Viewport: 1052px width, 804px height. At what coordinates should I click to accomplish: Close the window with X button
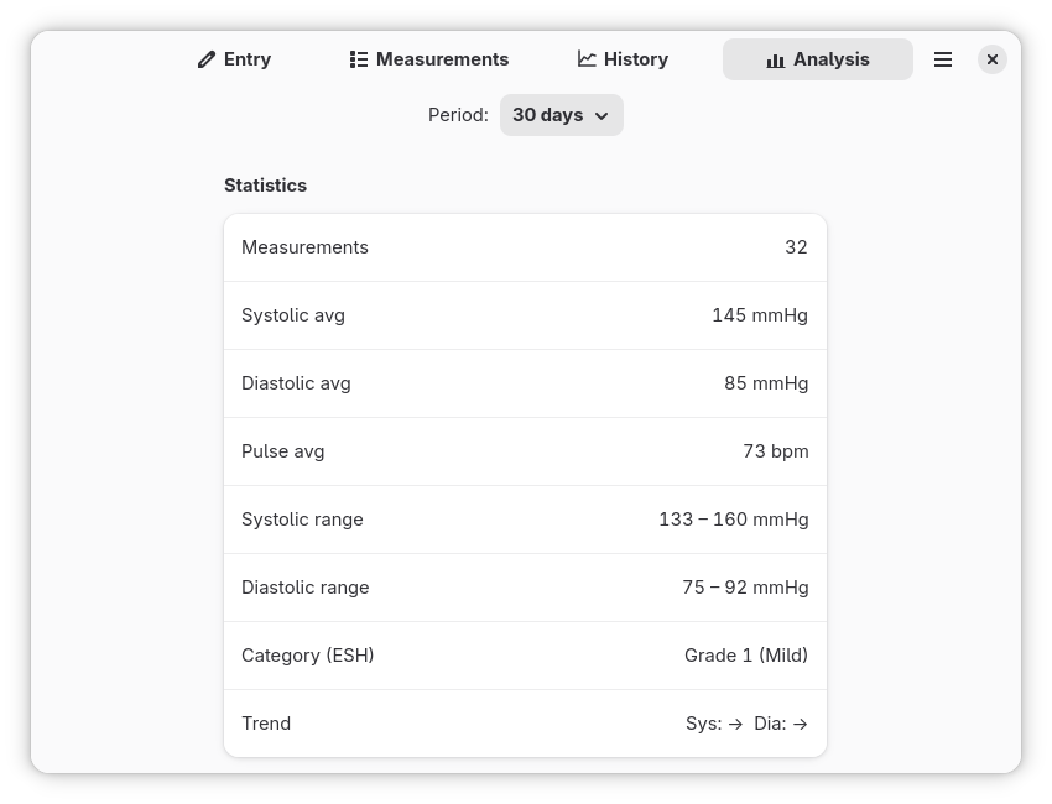[992, 60]
